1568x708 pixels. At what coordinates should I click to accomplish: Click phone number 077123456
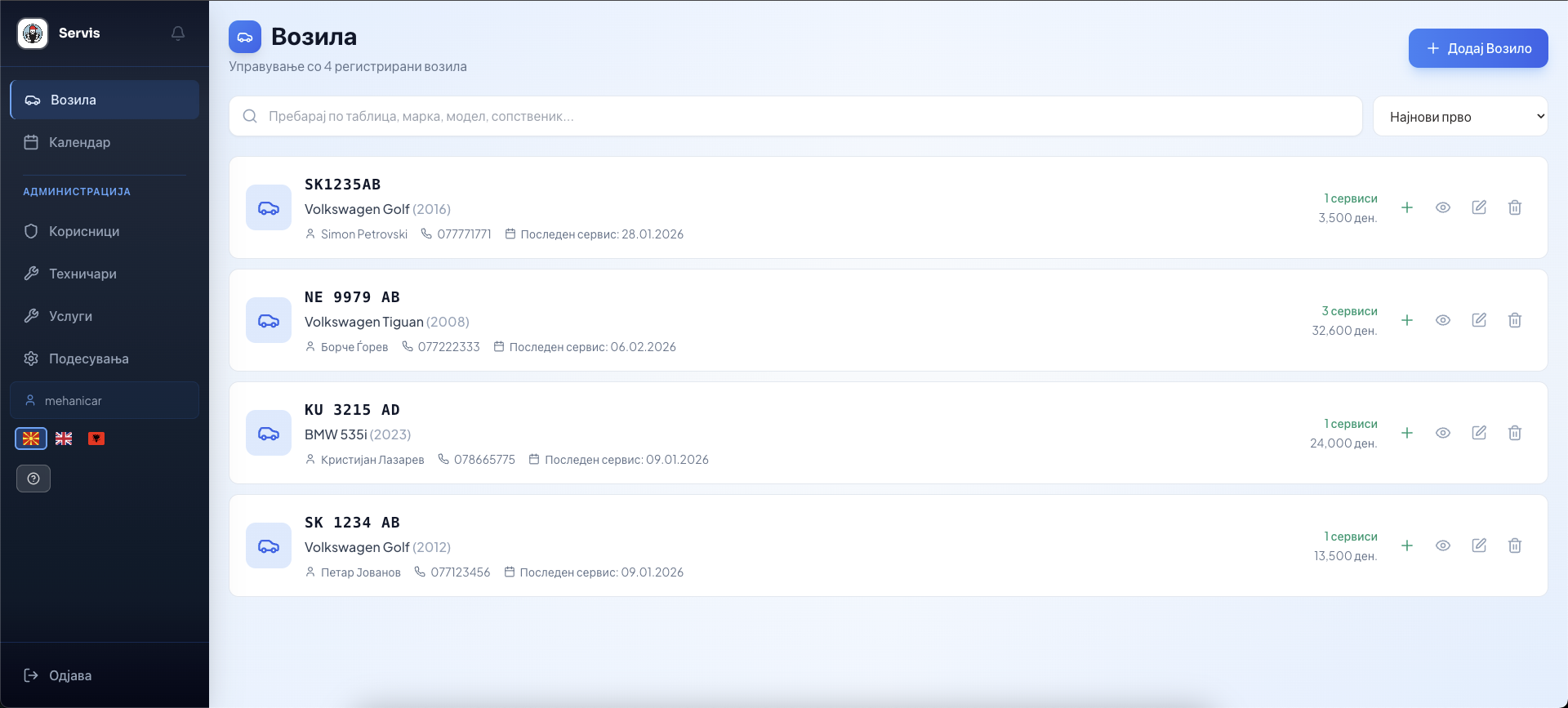461,572
